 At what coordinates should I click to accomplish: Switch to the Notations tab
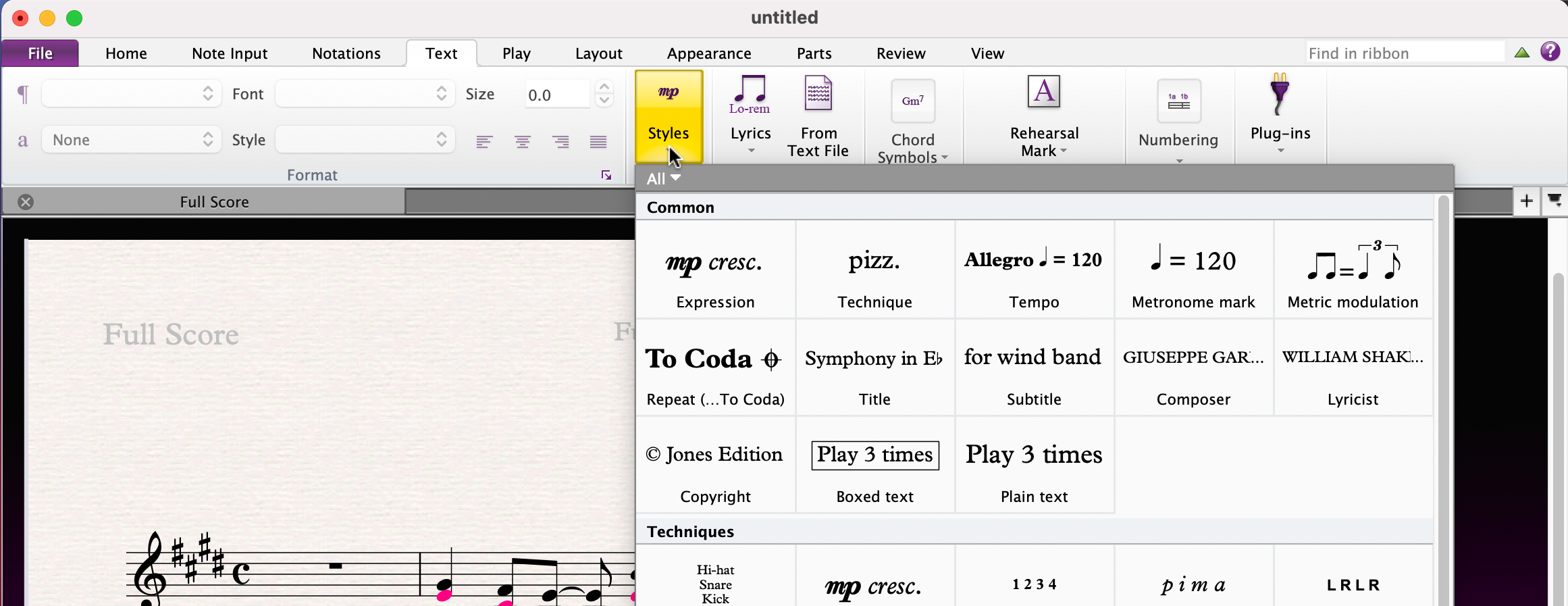click(x=346, y=53)
